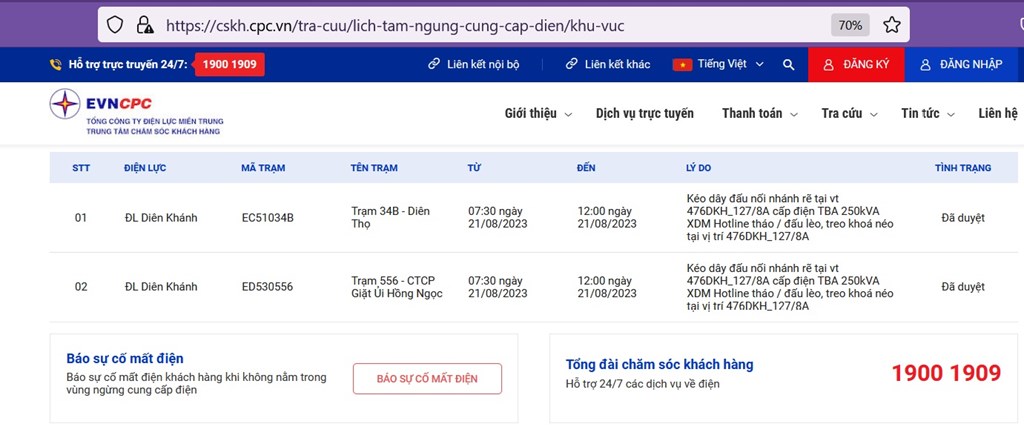Click the shield tracking protection icon
This screenshot has width=1024, height=438.
(115, 24)
